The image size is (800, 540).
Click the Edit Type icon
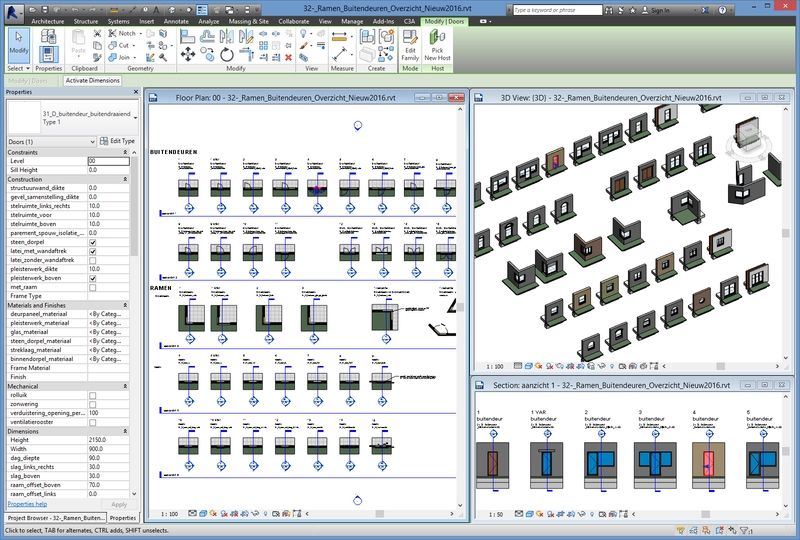point(117,141)
